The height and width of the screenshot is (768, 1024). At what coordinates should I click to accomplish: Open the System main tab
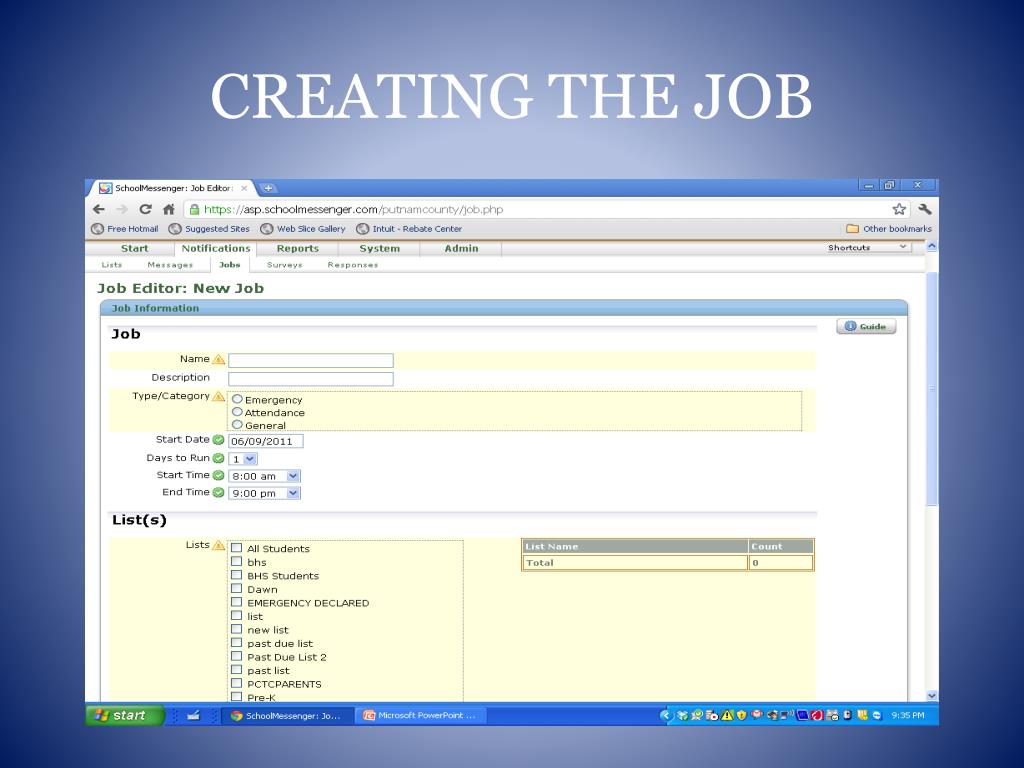(379, 248)
